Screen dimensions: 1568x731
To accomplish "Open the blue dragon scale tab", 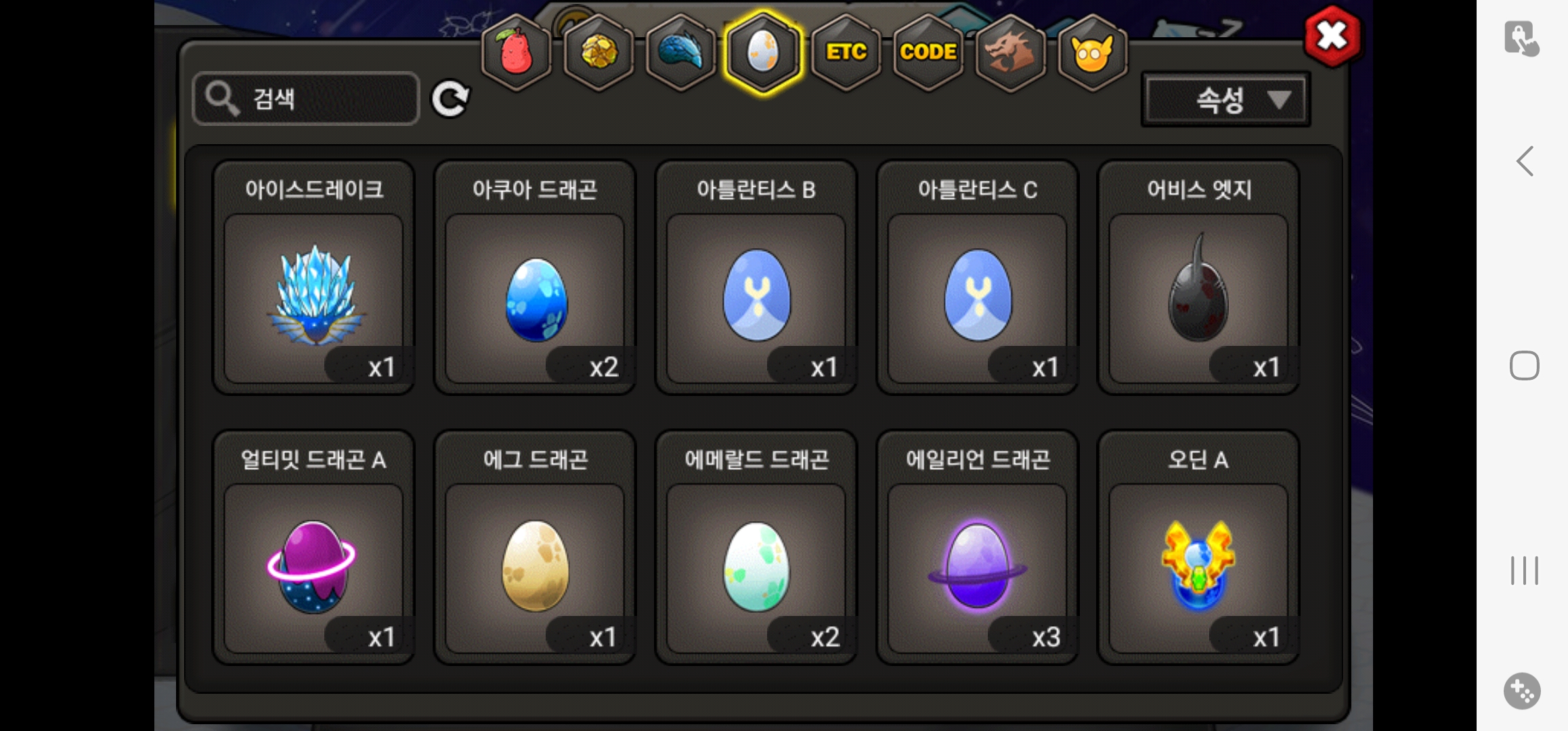I will tap(681, 52).
